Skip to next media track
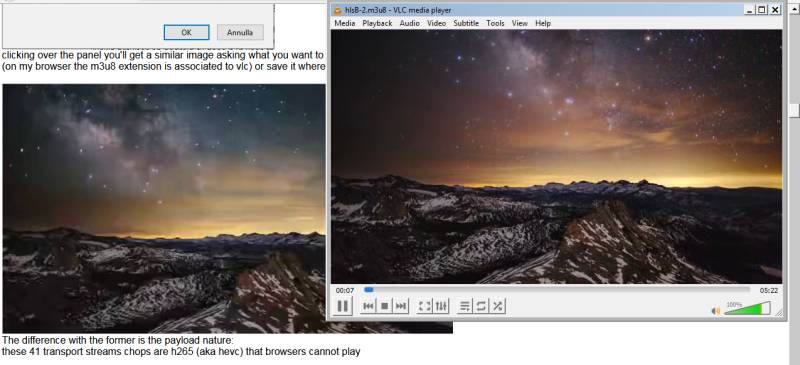This screenshot has height=365, width=800. [401, 306]
